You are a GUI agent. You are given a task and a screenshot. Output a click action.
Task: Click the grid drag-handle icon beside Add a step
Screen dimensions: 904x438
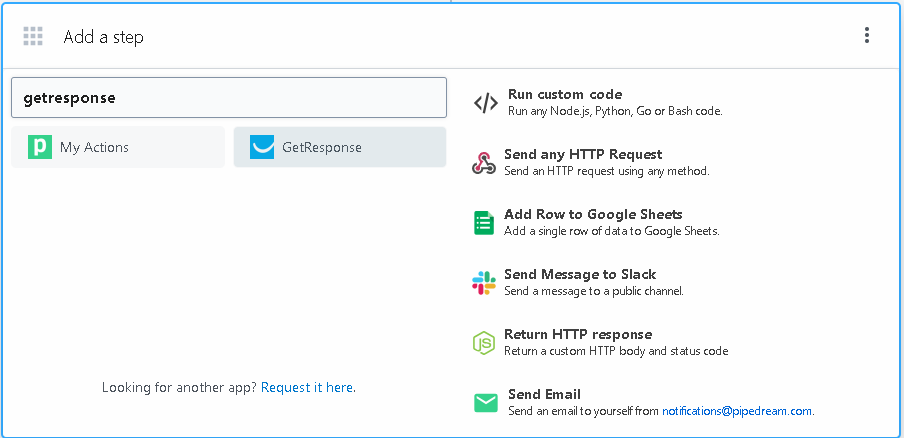click(x=33, y=36)
